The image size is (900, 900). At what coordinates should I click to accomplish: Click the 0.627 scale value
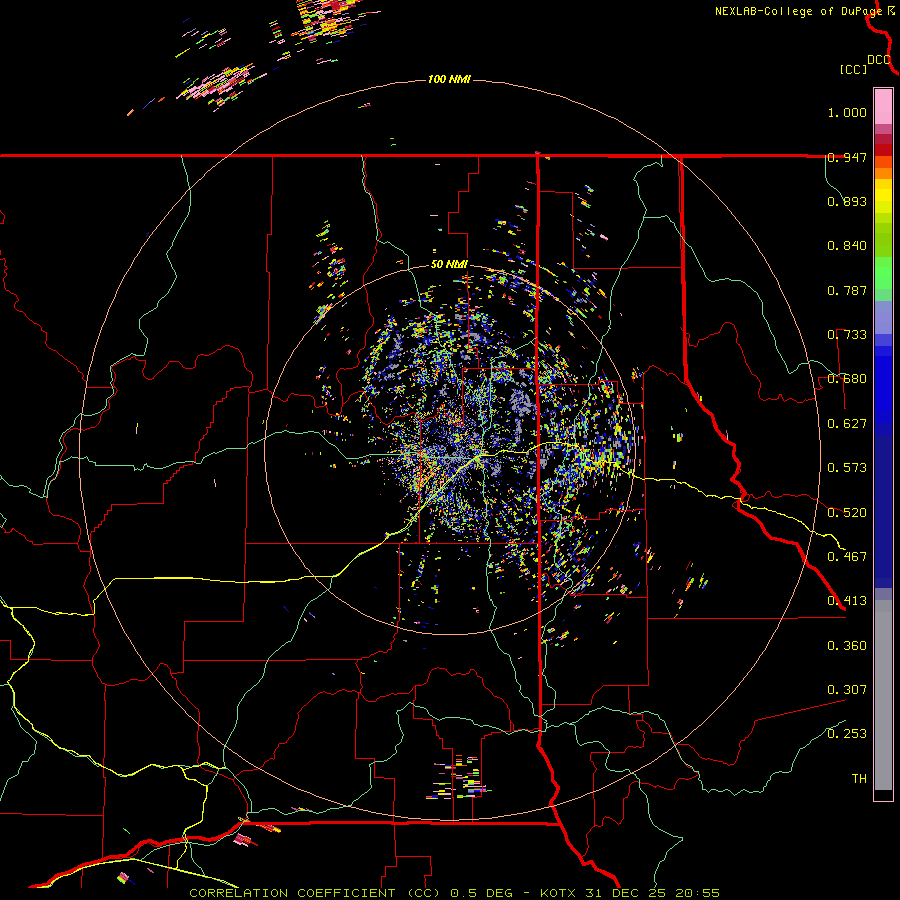(x=847, y=424)
